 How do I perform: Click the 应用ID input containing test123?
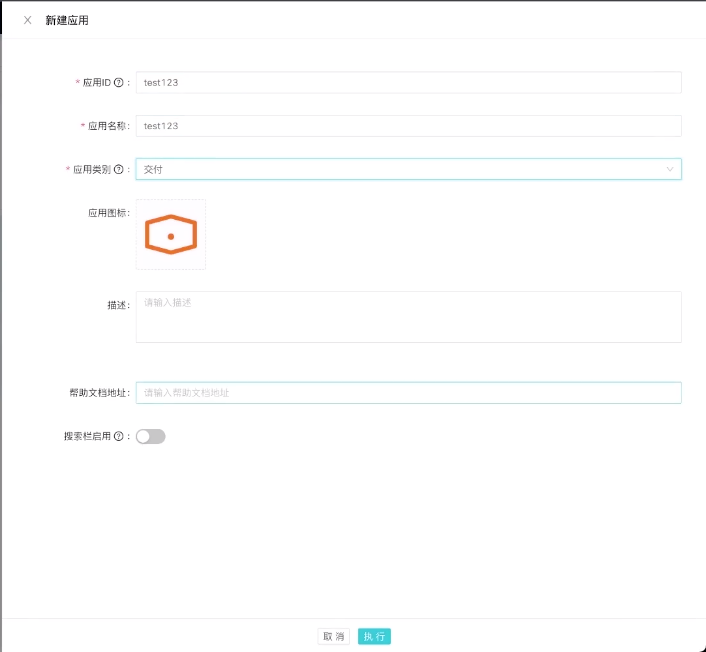pos(408,83)
